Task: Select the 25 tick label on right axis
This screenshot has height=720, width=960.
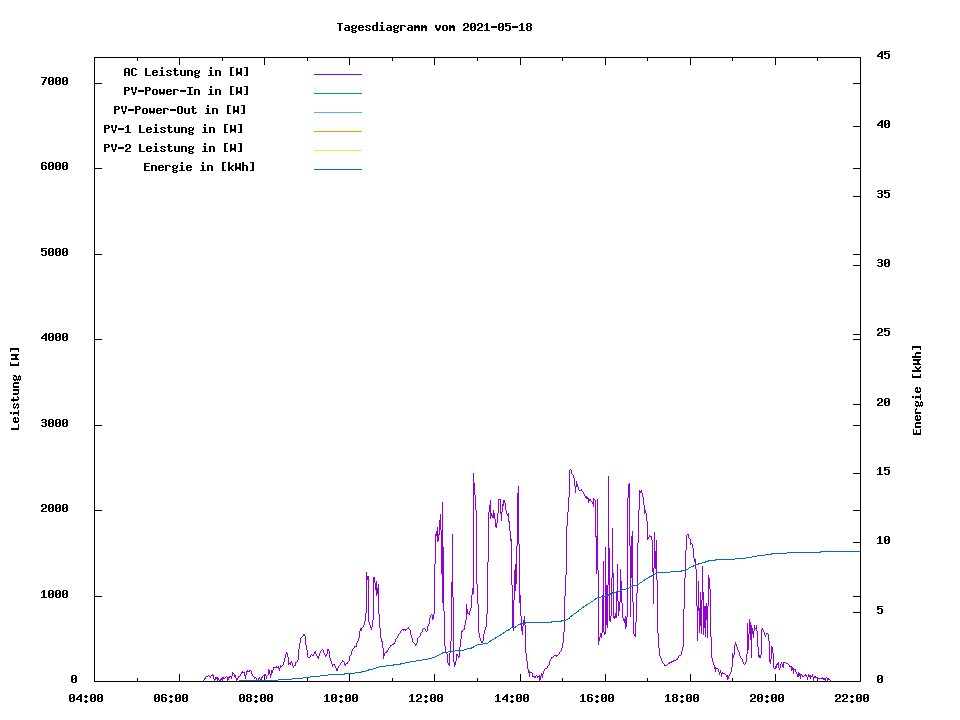Action: 883,333
